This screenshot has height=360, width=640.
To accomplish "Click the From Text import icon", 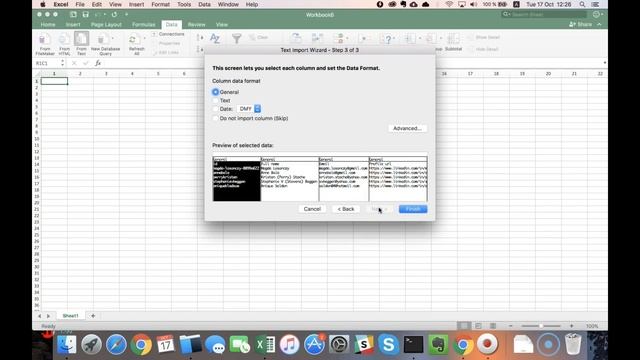I will [x=81, y=39].
